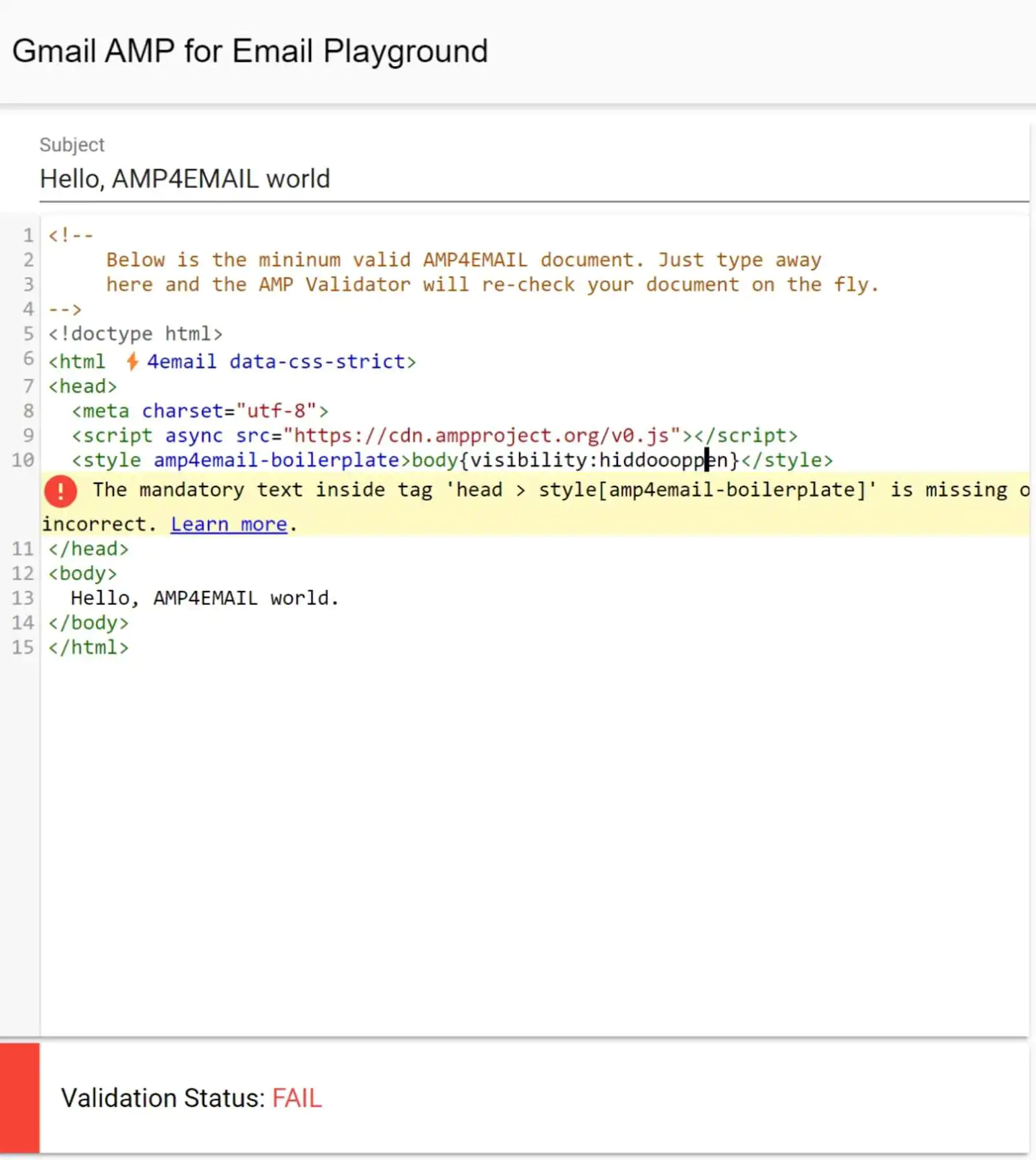Click line number 6 in the gutter
1036x1160 pixels.
tap(29, 359)
